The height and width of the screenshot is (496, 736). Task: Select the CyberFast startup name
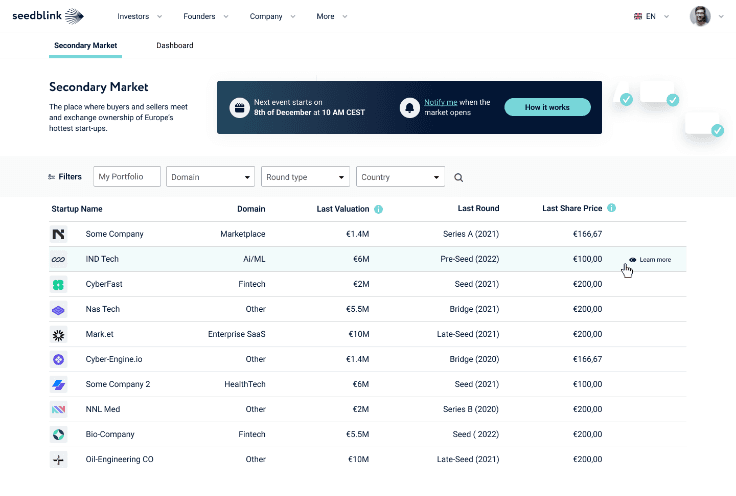click(x=104, y=284)
